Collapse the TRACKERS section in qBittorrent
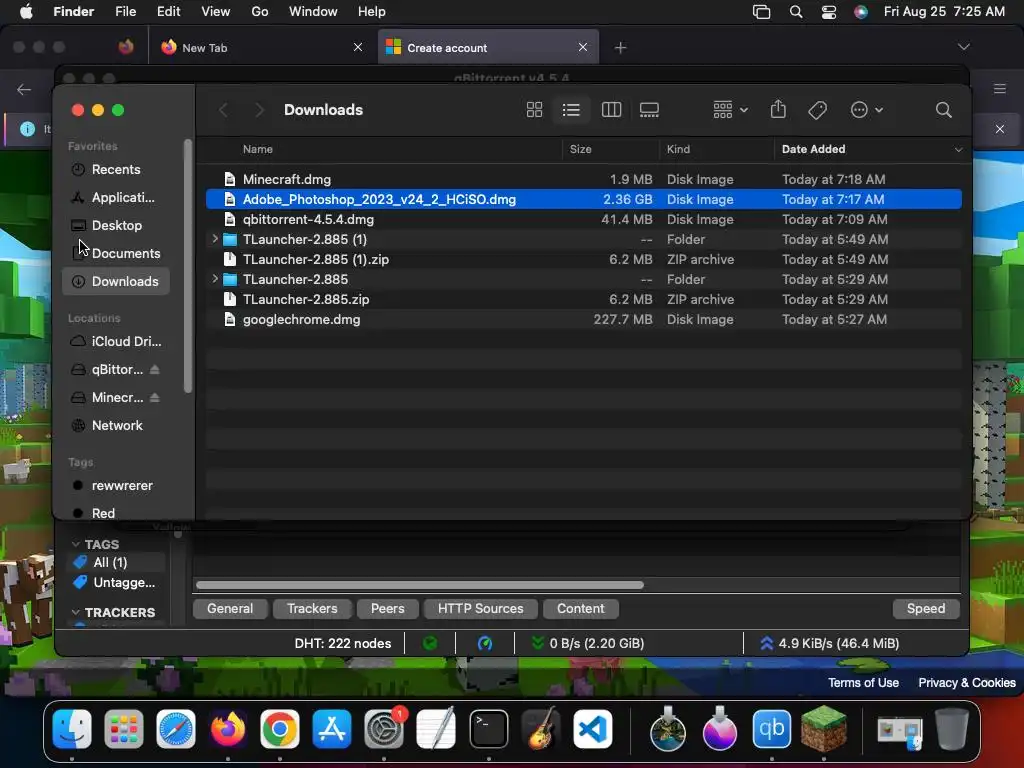The height and width of the screenshot is (768, 1024). click(76, 613)
